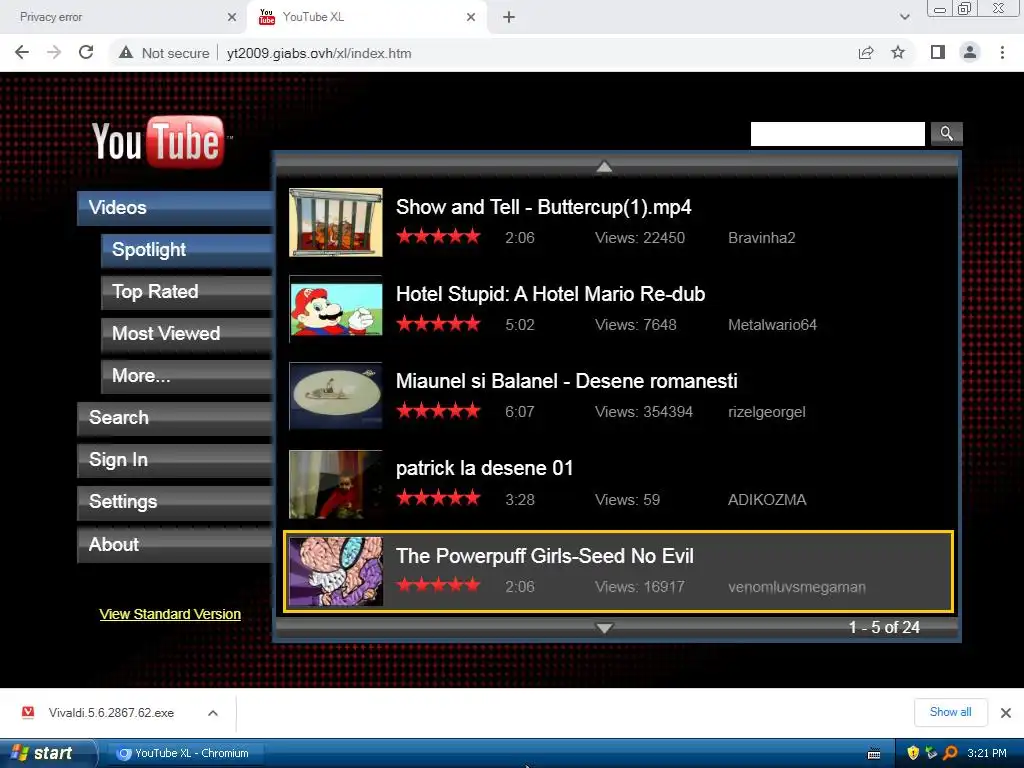Click YouTube XL - Chromium taskbar button
Viewport: 1024px width, 768px height.
tap(183, 753)
